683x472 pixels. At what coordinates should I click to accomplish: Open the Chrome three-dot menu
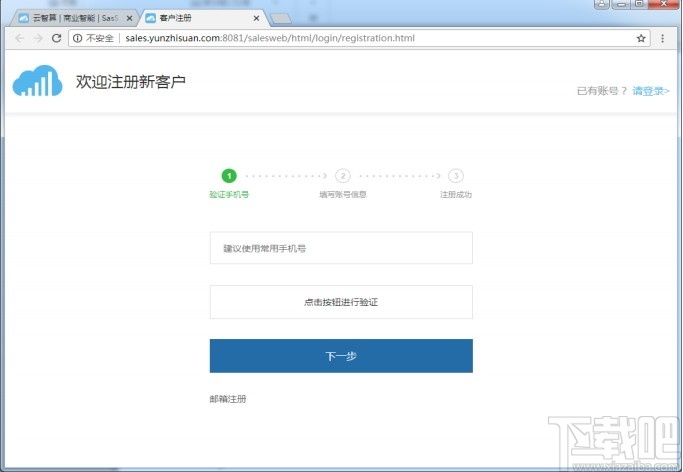(663, 38)
